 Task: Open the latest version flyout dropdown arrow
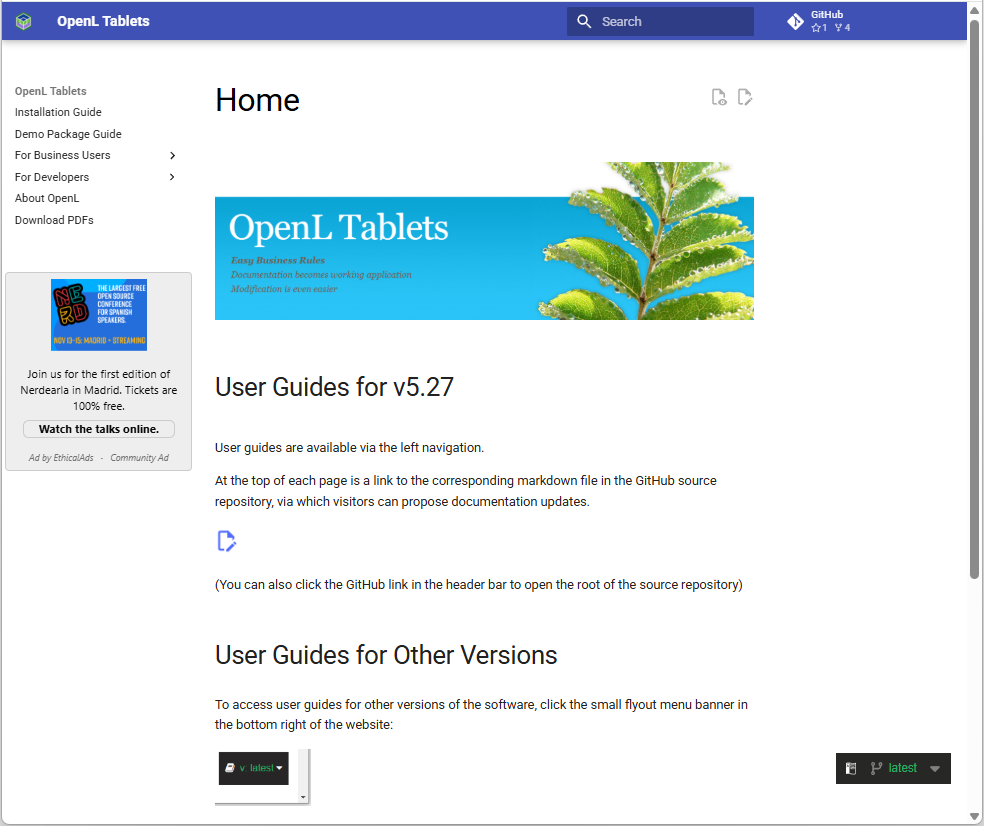934,769
